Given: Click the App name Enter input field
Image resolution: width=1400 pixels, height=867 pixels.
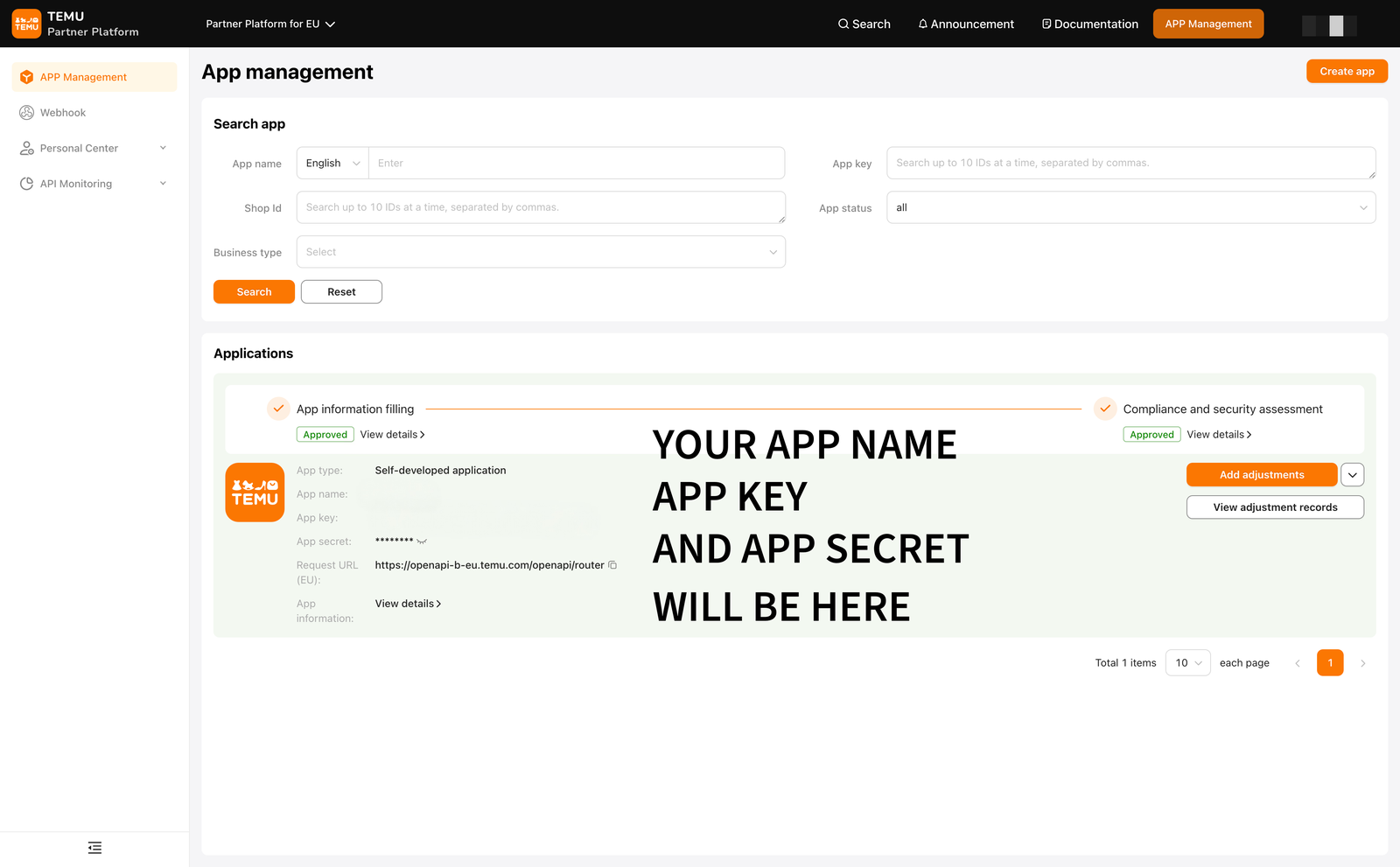Looking at the screenshot, I should pos(577,163).
